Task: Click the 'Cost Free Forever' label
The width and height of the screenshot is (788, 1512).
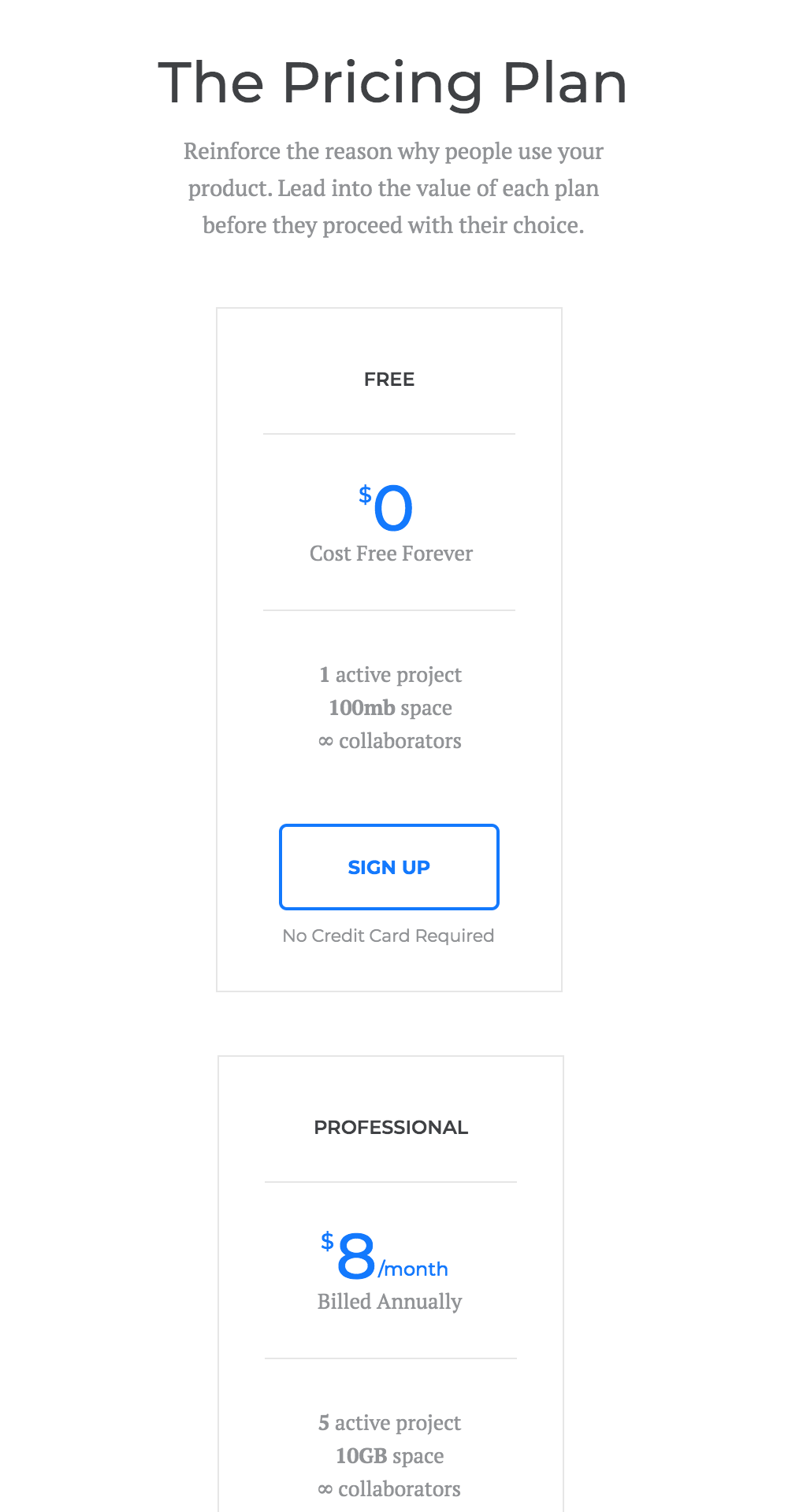Action: [391, 554]
